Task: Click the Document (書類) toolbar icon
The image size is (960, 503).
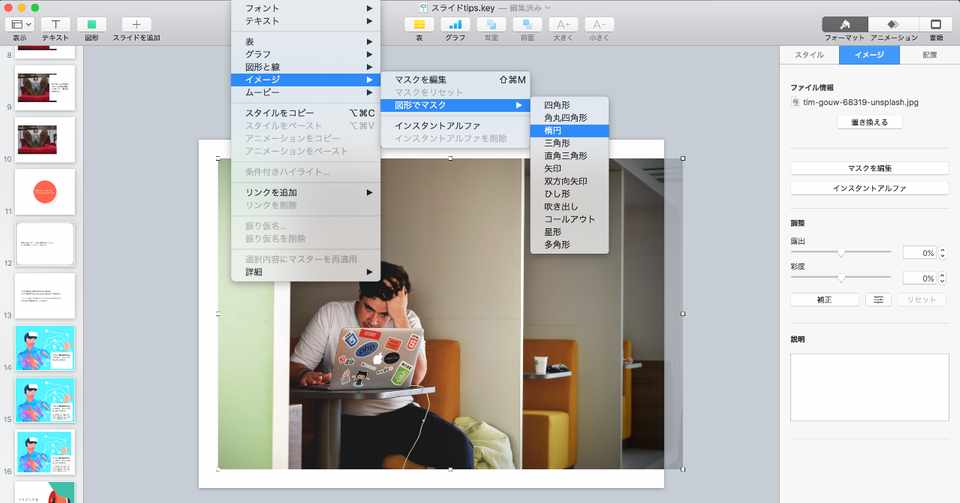Action: (936, 24)
